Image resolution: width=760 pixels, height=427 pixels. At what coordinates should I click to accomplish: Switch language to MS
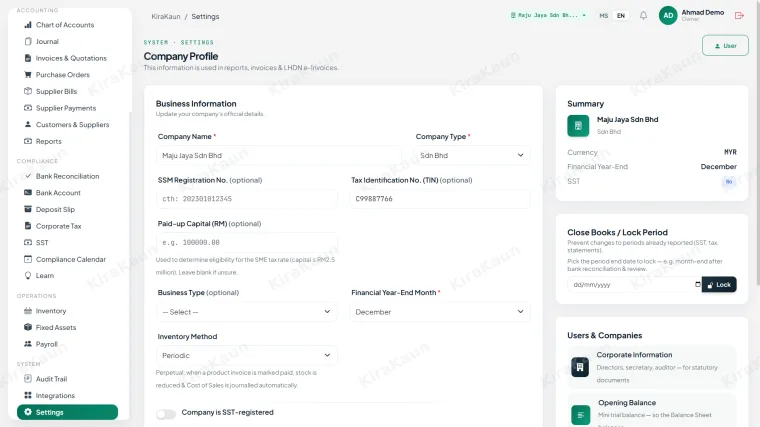point(603,16)
